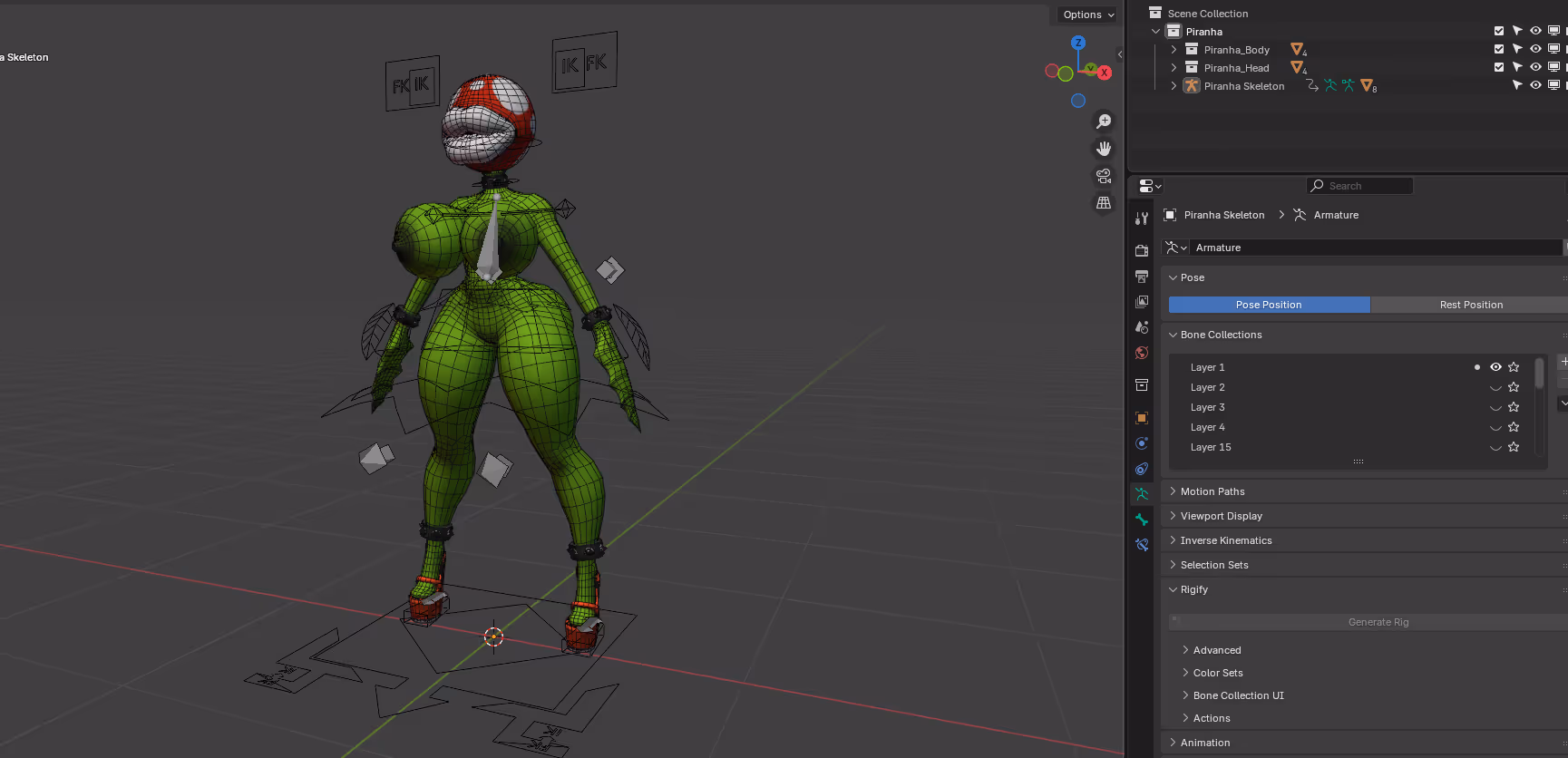Select Rest Position mode
The width and height of the screenshot is (1568, 758).
click(x=1469, y=305)
